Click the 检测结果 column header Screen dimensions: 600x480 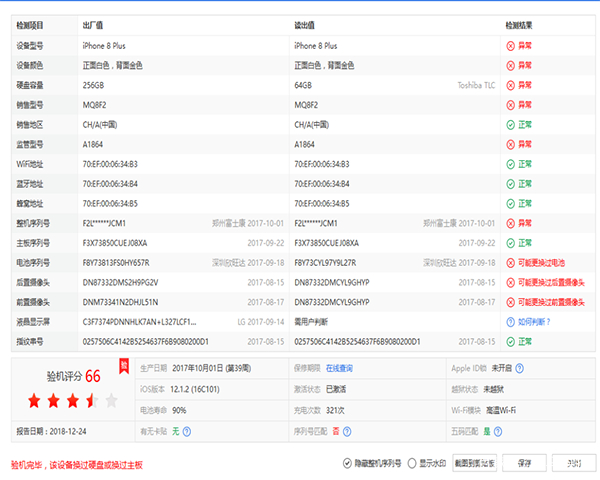pos(519,25)
